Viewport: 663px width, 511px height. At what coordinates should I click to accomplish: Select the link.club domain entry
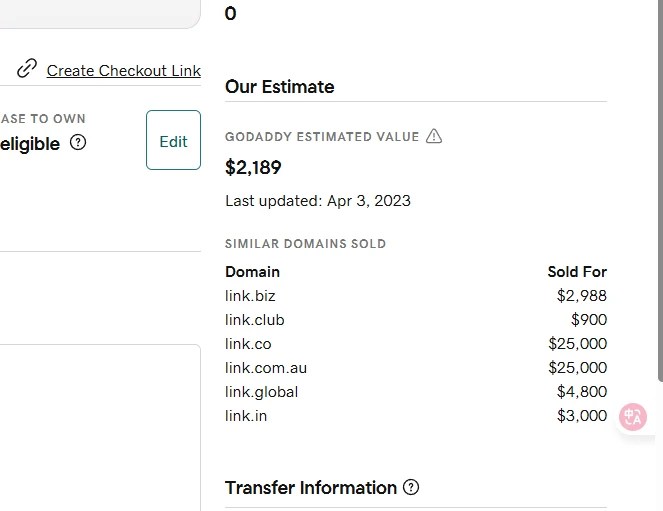pos(255,320)
